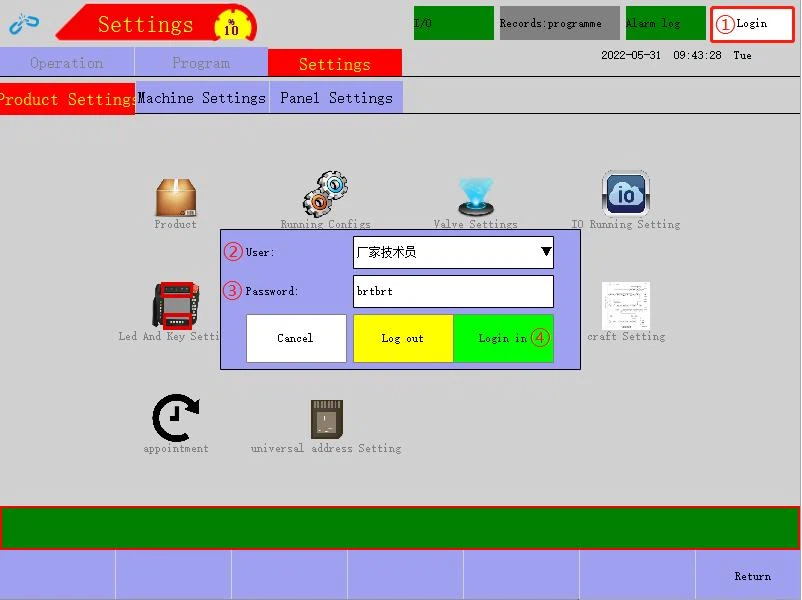The image size is (802, 600).
Task: Open the craft Setting document icon
Action: [626, 305]
